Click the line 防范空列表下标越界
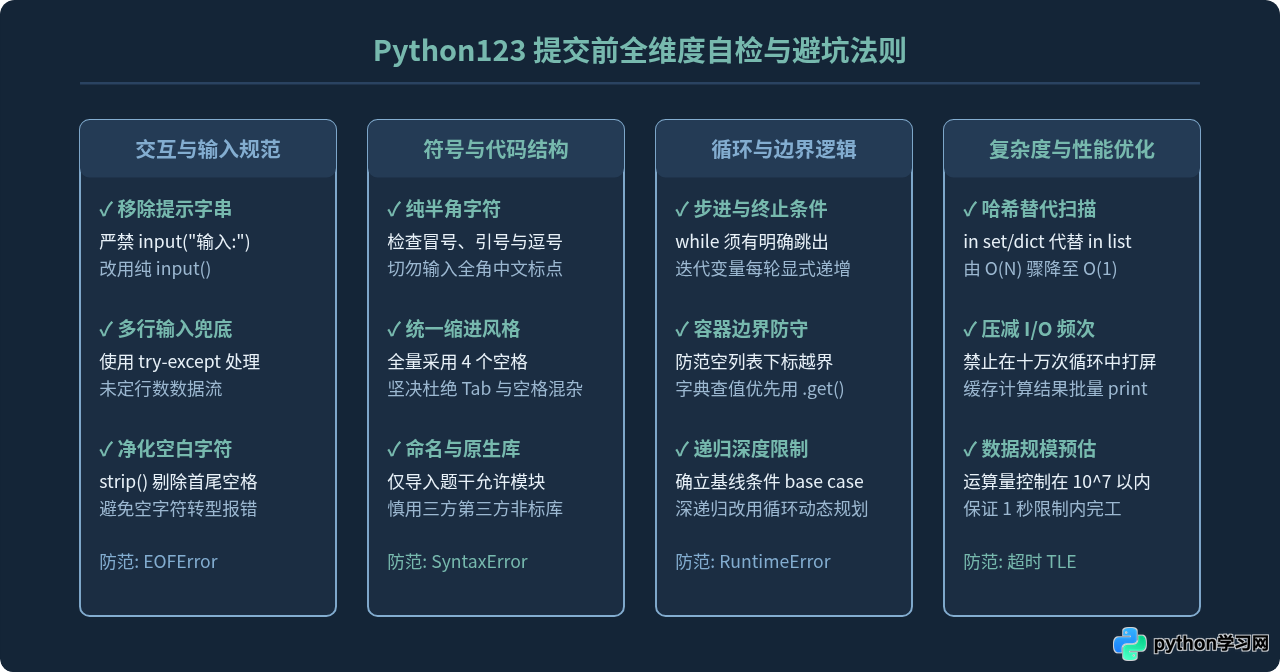This screenshot has width=1280, height=672. point(754,361)
